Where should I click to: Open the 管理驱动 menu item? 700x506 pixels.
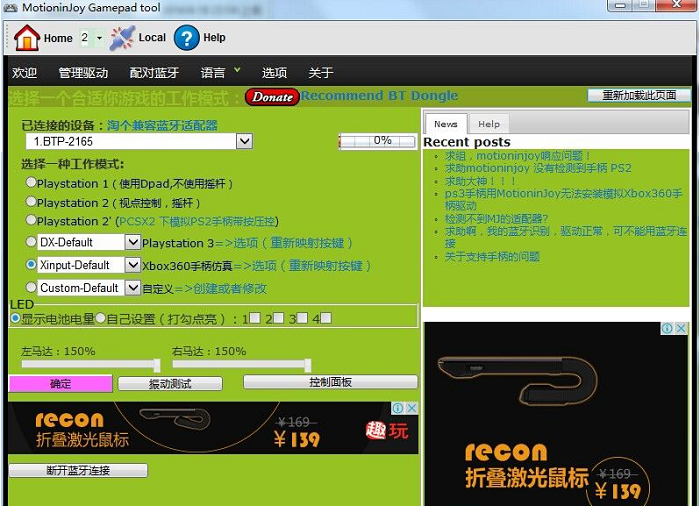click(x=83, y=72)
